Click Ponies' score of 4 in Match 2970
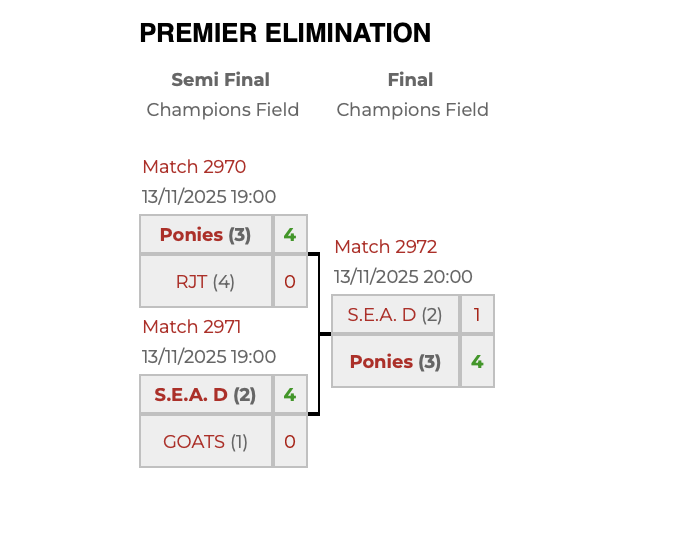Viewport: 678px width, 558px height. click(x=290, y=235)
